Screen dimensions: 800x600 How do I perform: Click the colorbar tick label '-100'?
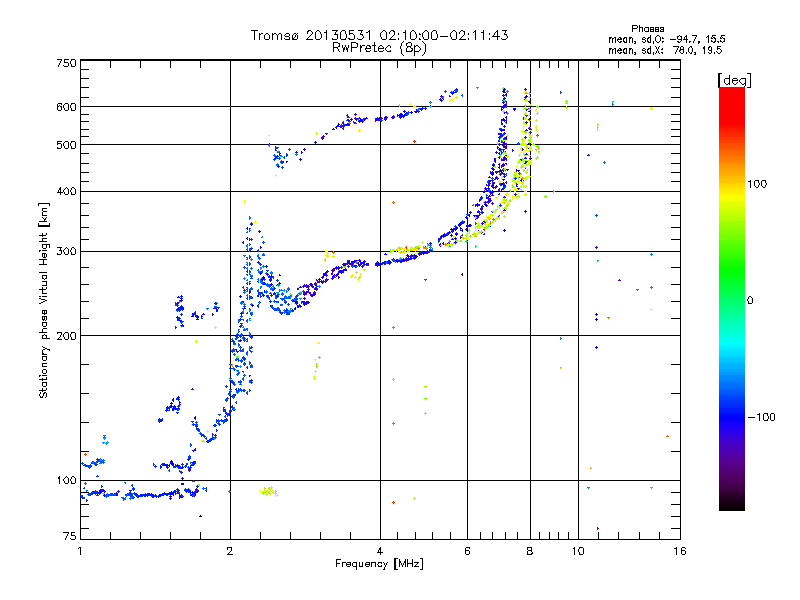pyautogui.click(x=761, y=417)
